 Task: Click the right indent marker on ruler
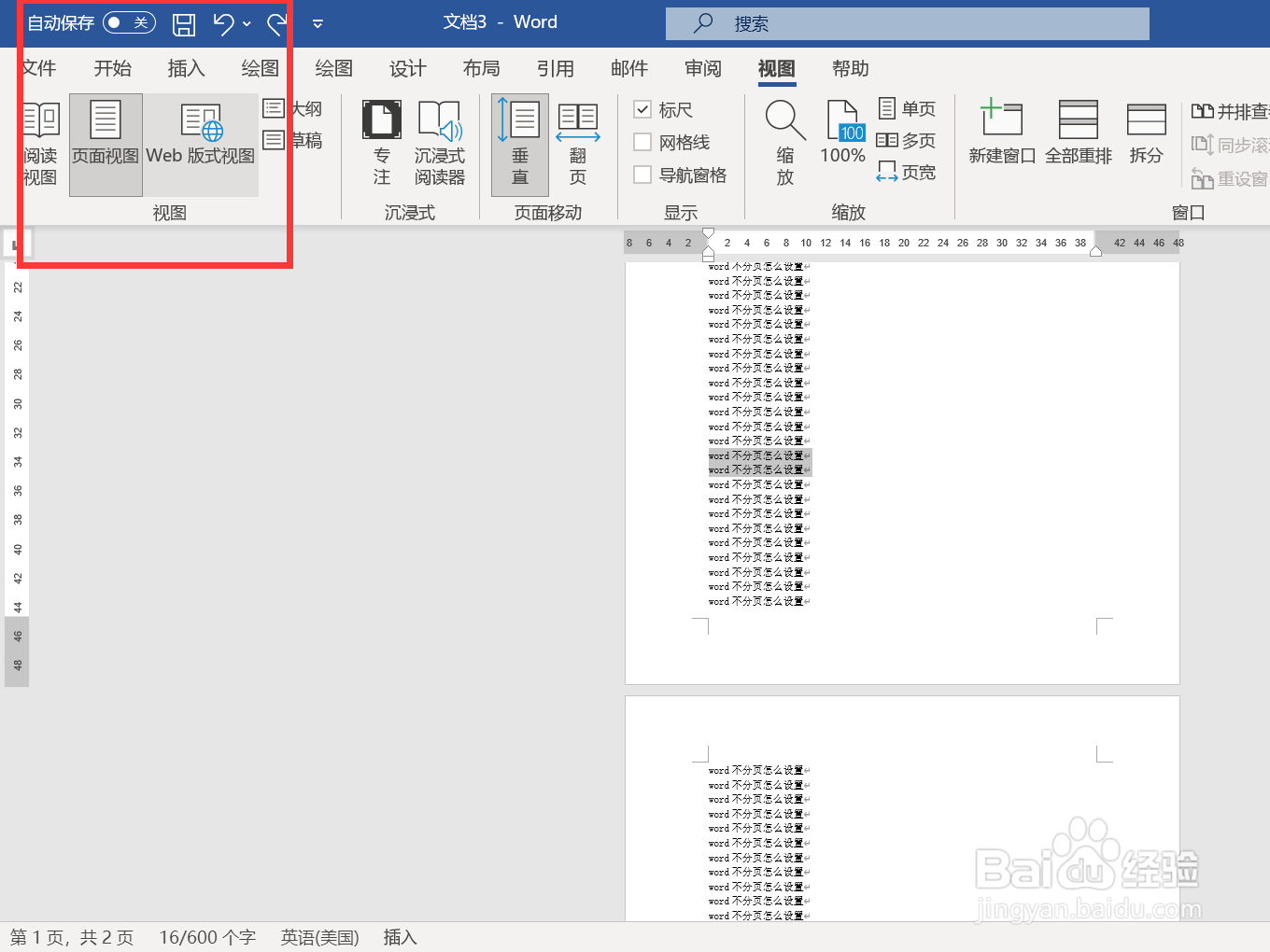[1095, 250]
